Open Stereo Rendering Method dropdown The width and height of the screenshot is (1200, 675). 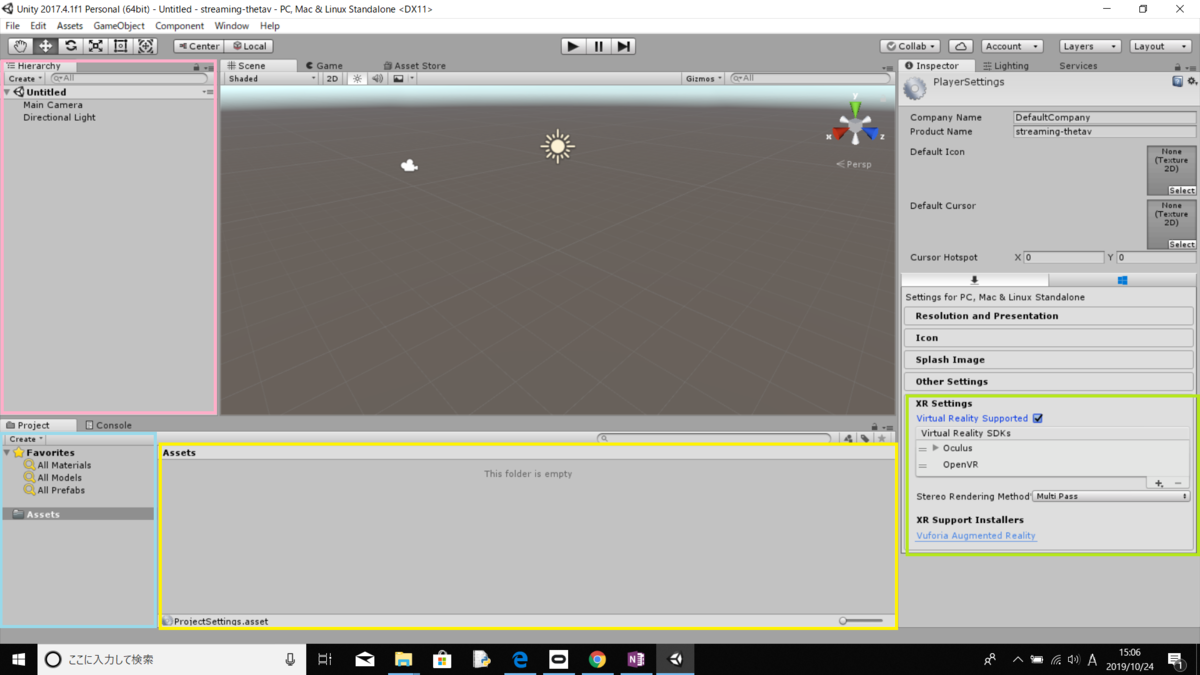pyautogui.click(x=1112, y=496)
